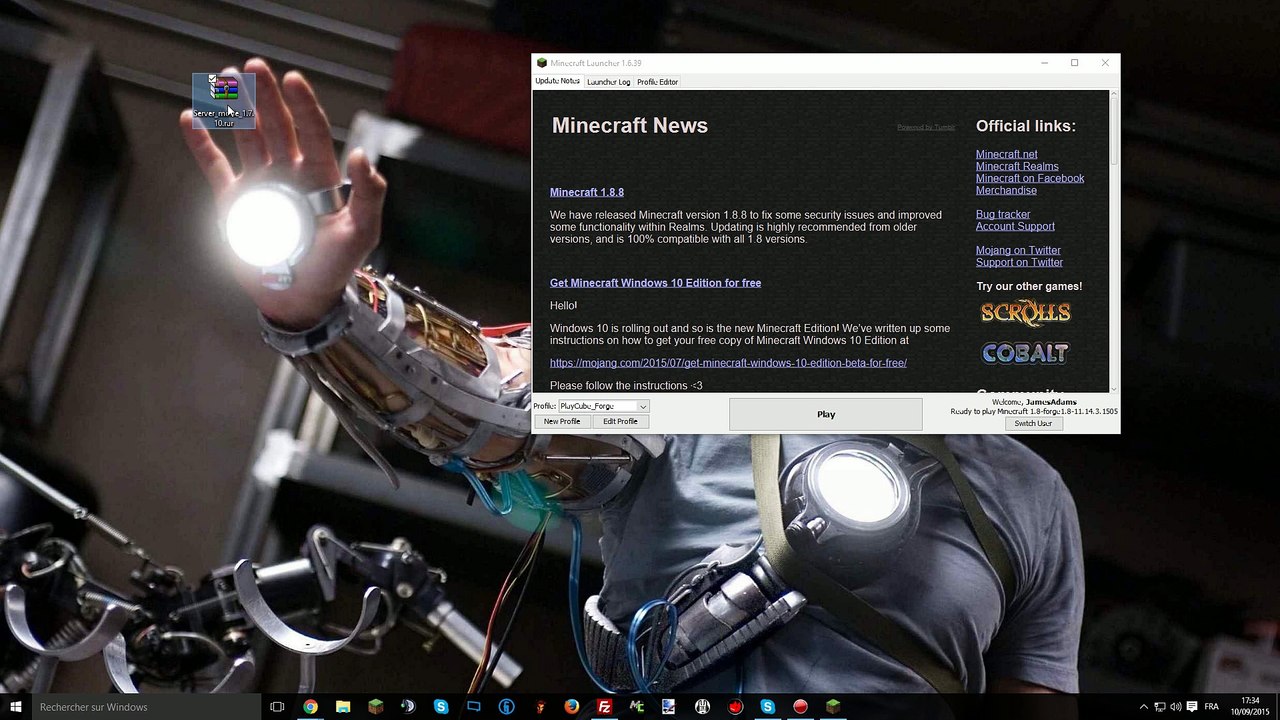Open the Profile Editor tab
The image size is (1280, 720).
[657, 82]
